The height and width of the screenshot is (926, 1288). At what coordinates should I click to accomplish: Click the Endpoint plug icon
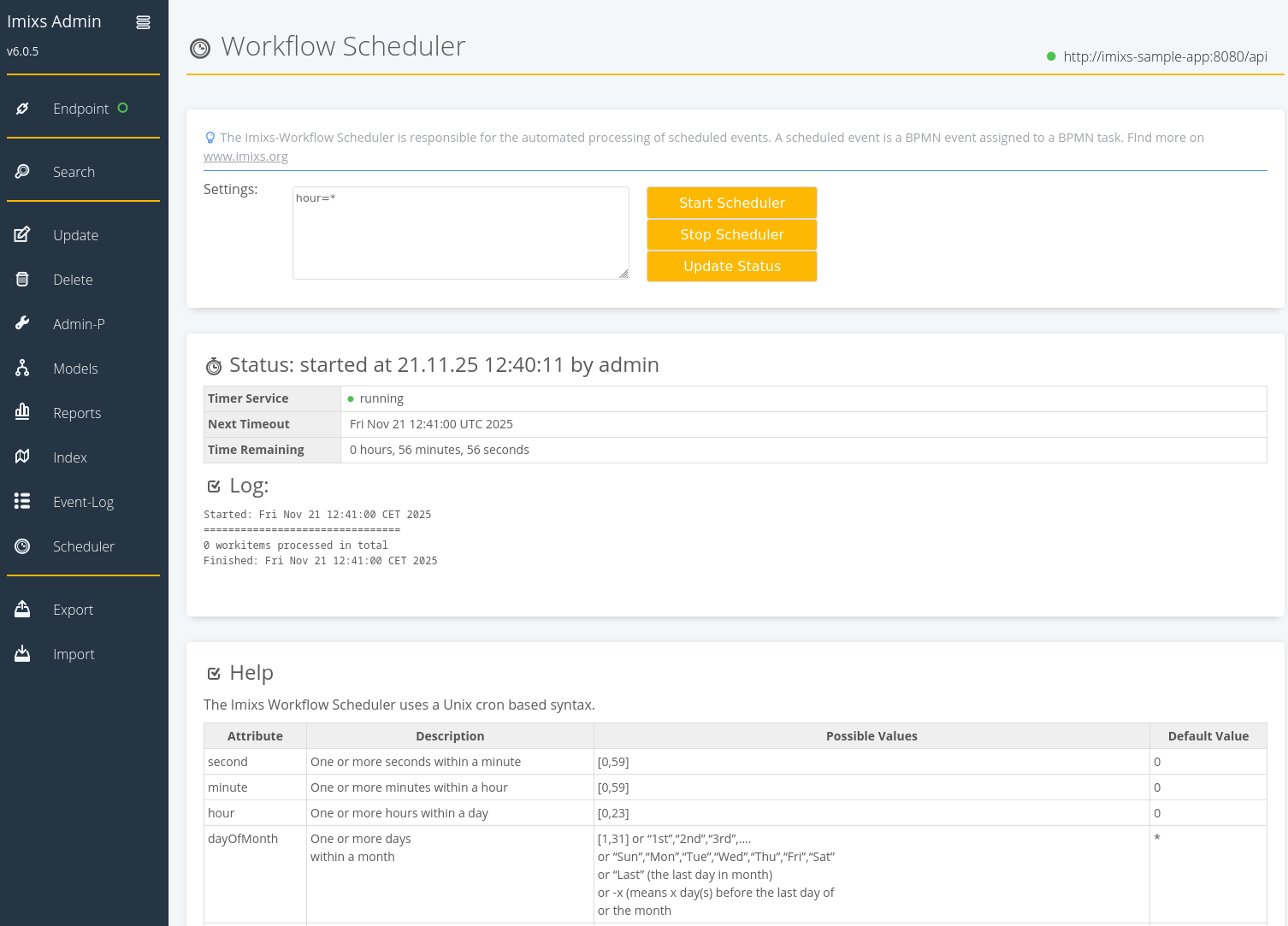point(22,109)
